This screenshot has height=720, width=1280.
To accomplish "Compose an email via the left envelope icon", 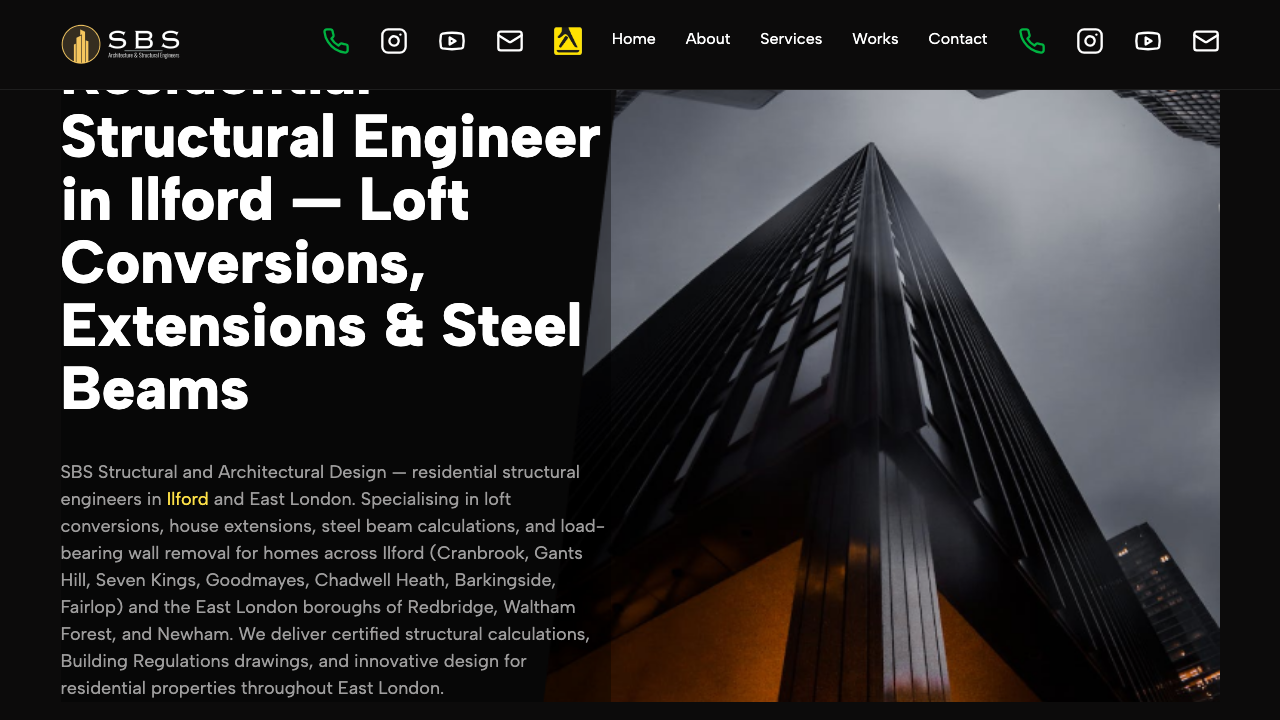I will [510, 41].
